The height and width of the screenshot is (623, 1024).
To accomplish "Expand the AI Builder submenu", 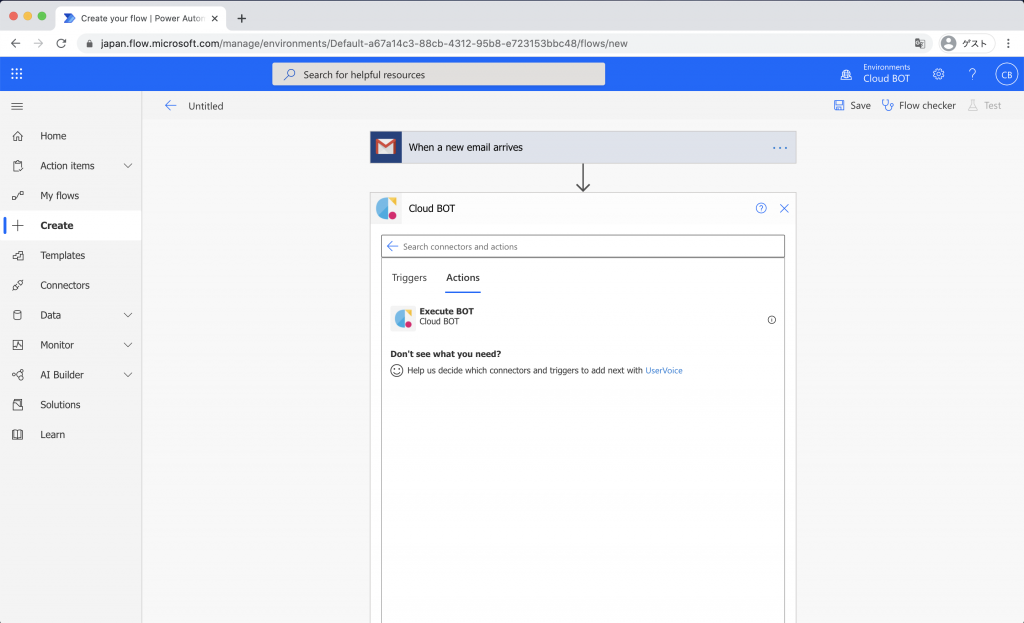I will [x=128, y=375].
